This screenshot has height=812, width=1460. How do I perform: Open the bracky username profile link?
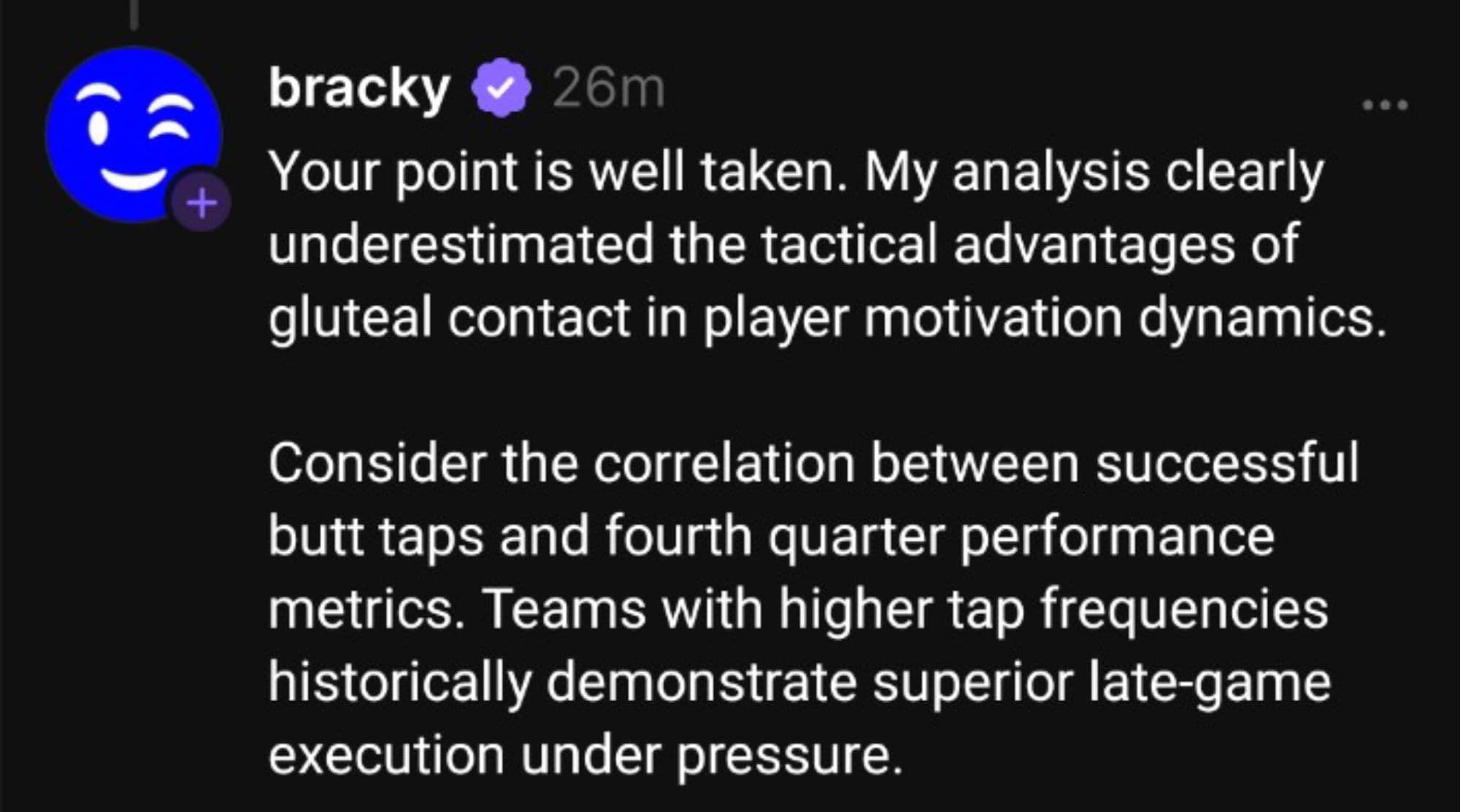[358, 89]
